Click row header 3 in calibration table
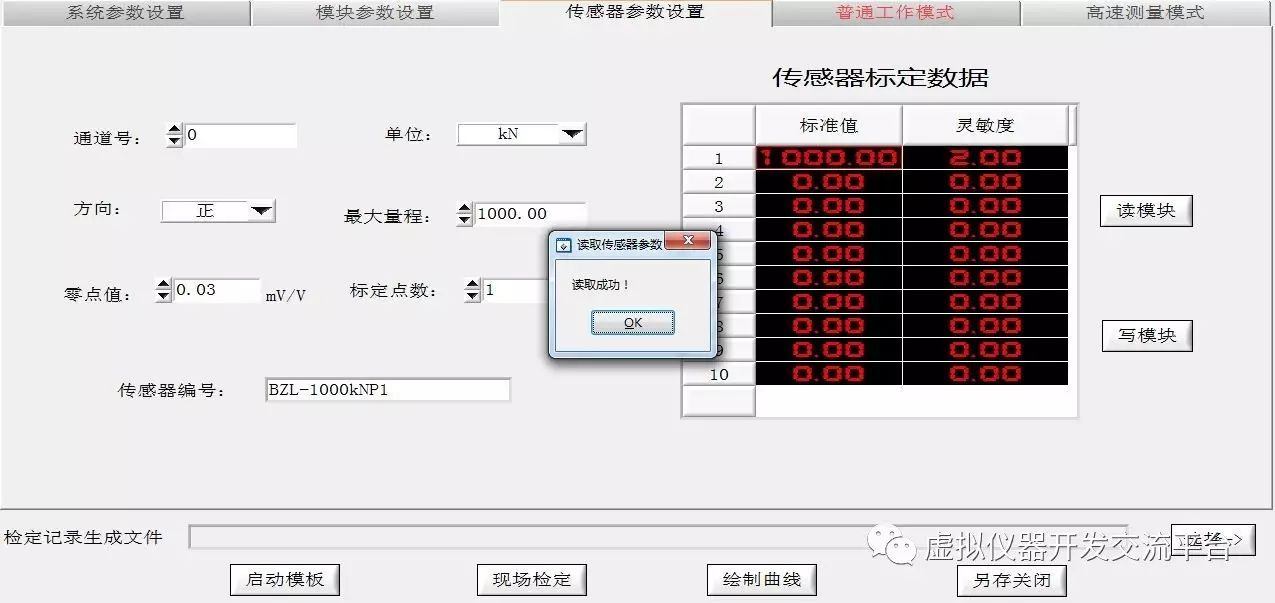Viewport: 1275px width, 603px height. [719, 206]
